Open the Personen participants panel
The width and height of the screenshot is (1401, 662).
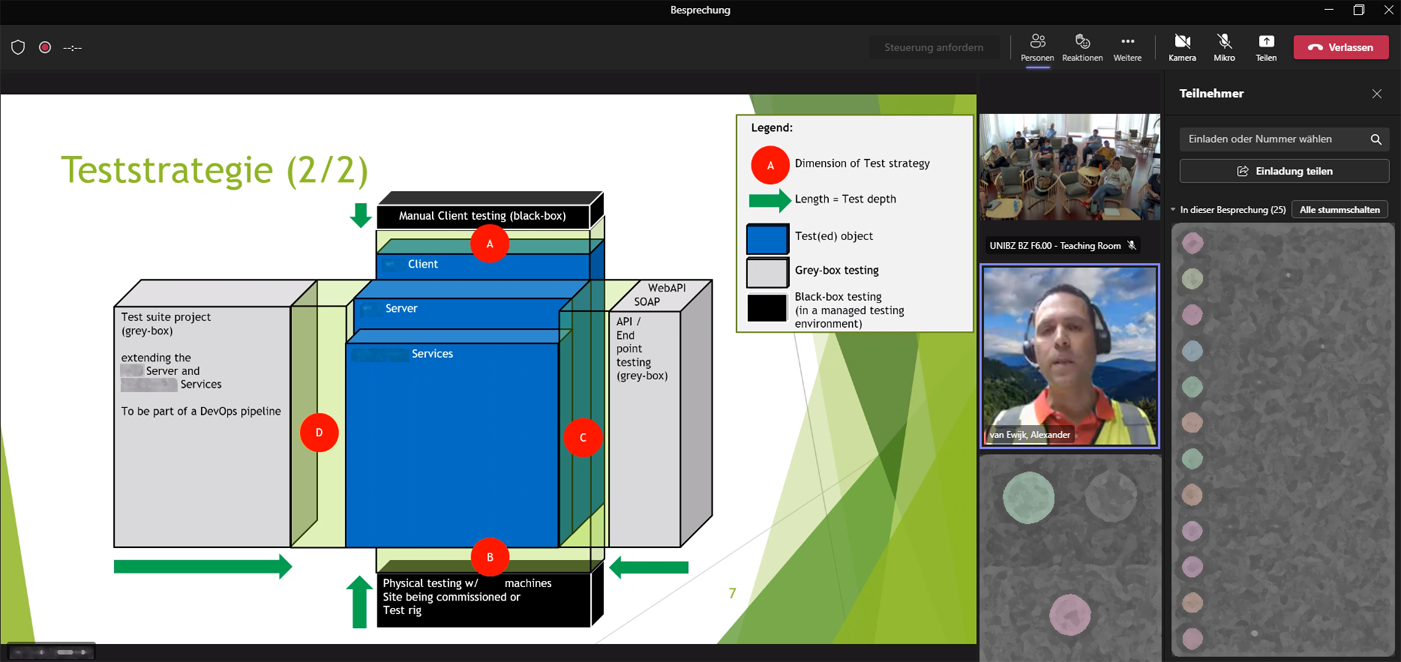1037,47
